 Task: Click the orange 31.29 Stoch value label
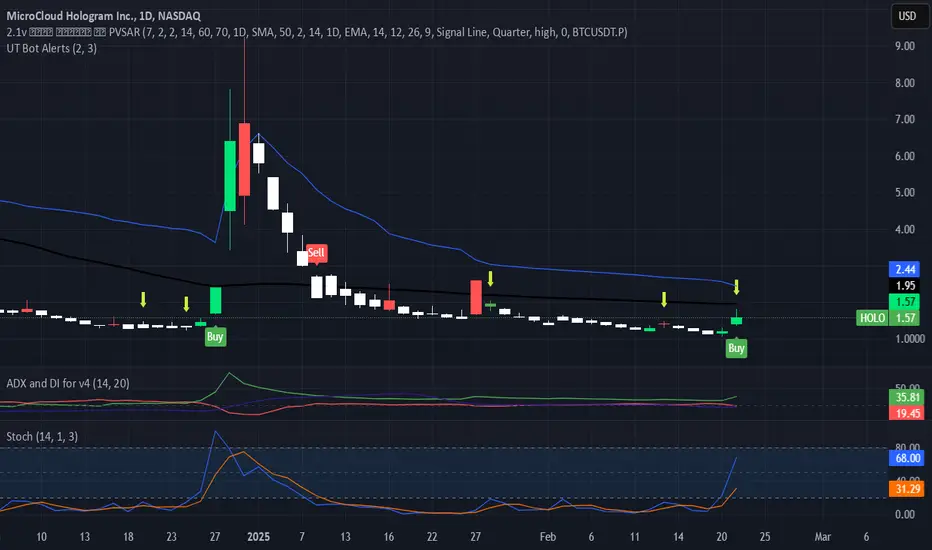pyautogui.click(x=907, y=489)
